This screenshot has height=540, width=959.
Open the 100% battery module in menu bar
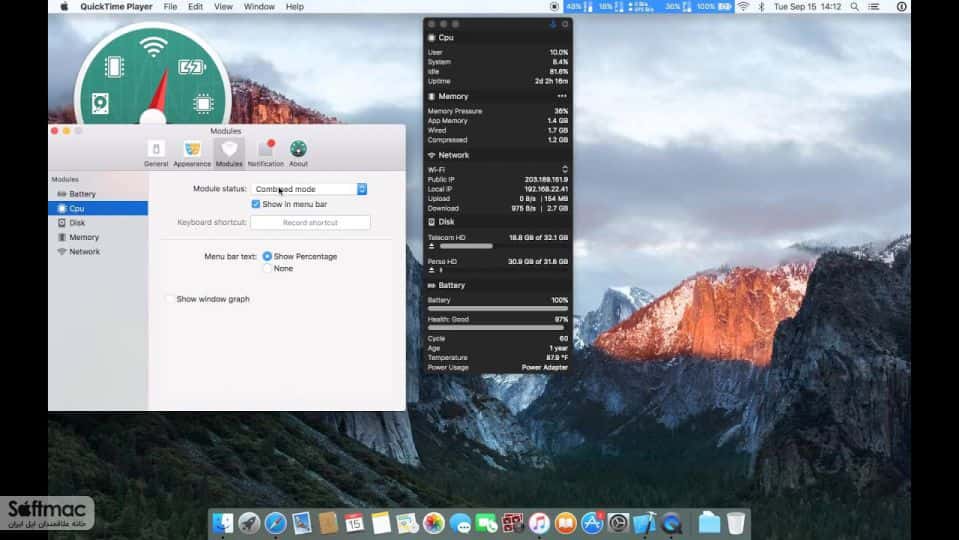[714, 7]
